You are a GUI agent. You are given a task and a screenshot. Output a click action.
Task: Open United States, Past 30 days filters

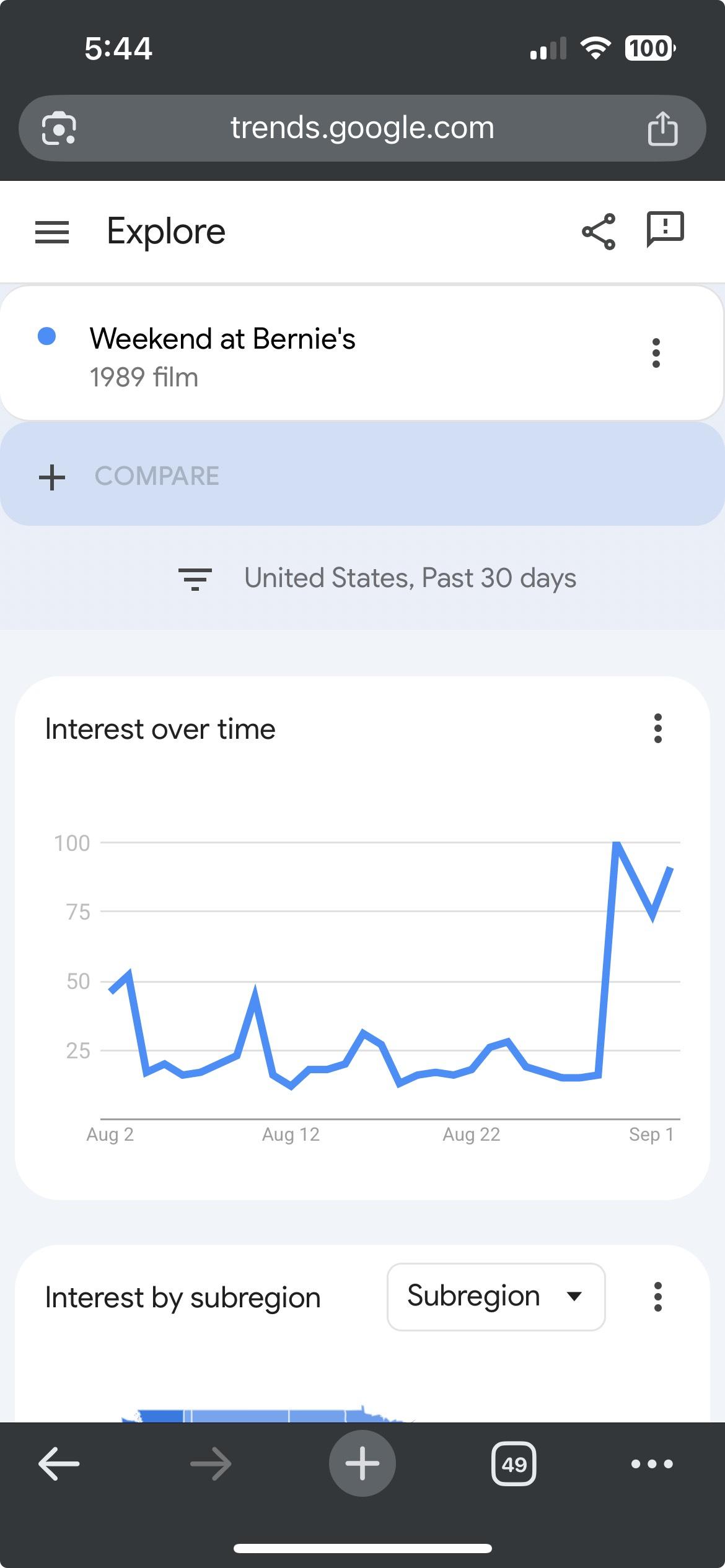coord(378,578)
